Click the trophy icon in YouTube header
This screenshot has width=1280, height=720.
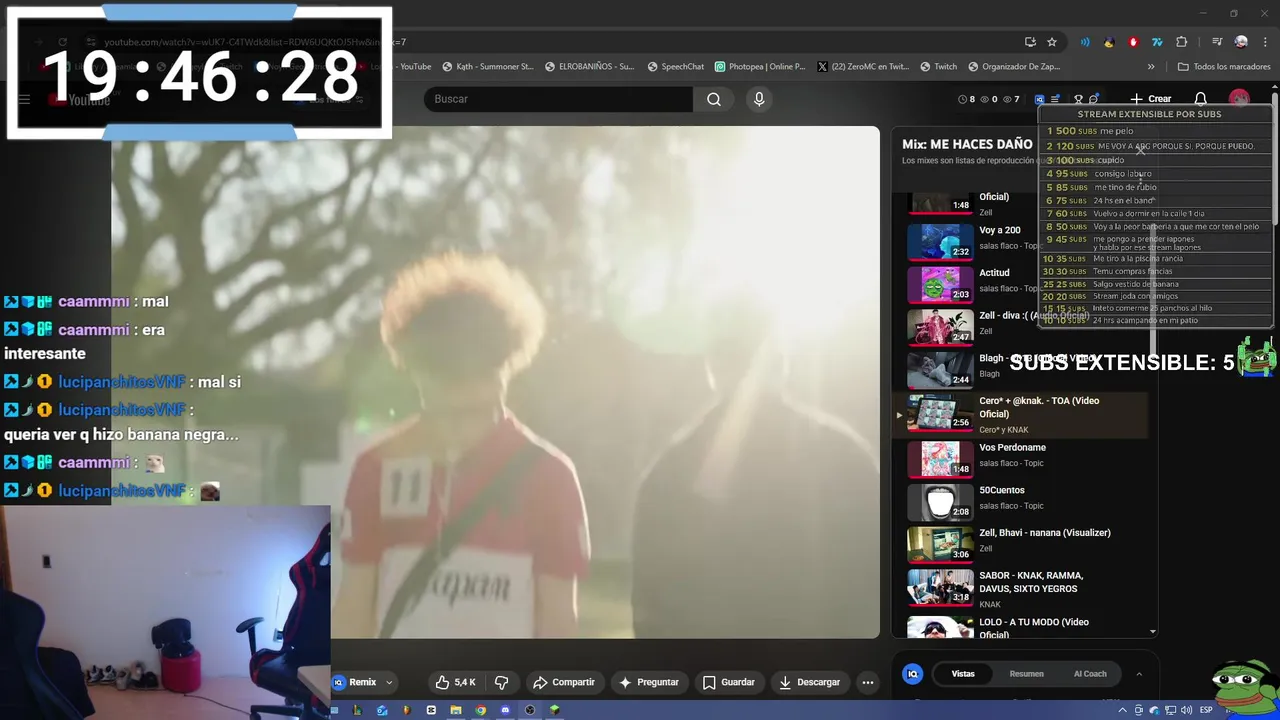[x=1078, y=99]
